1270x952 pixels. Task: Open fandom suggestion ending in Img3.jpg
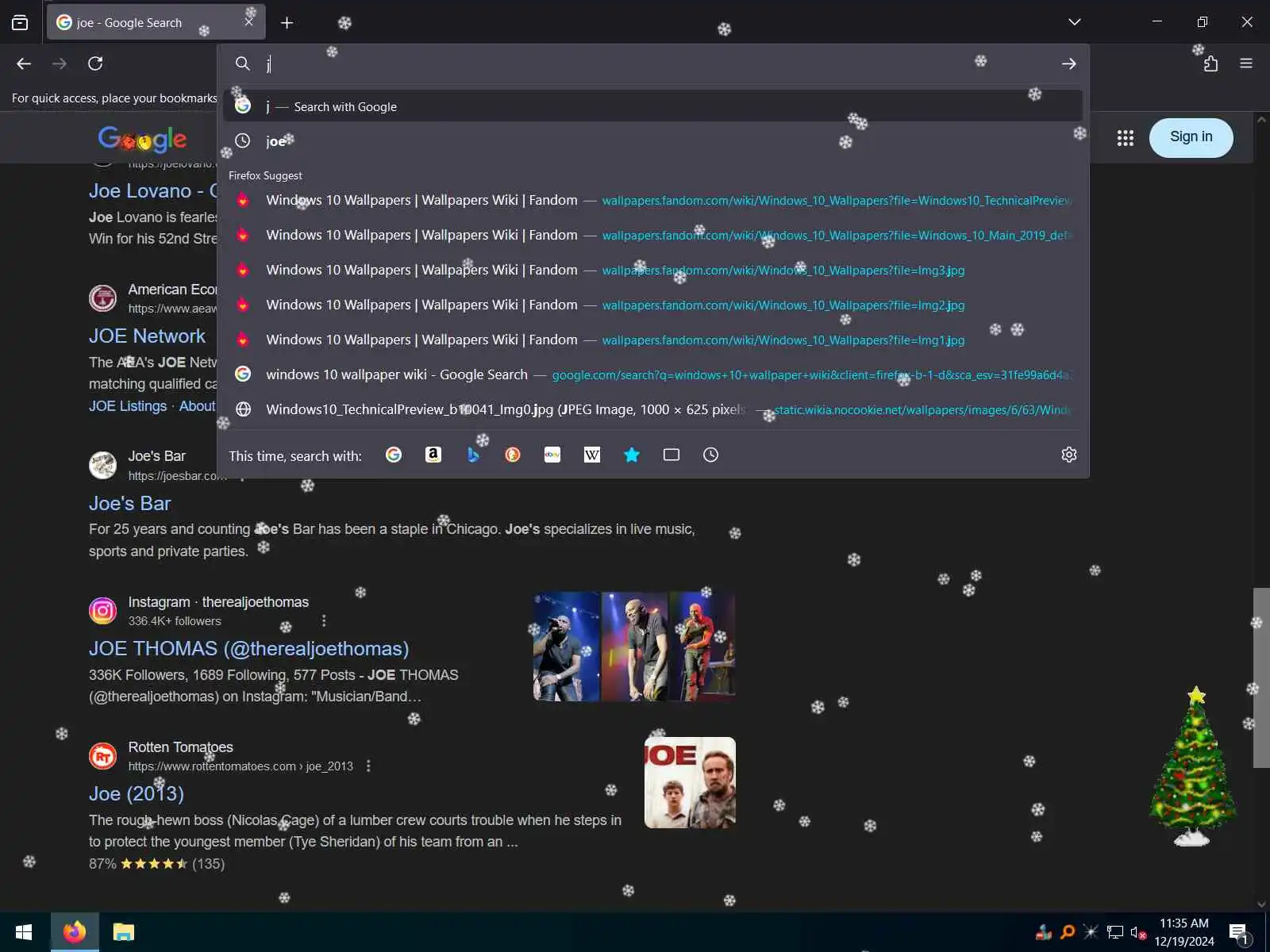tap(652, 270)
